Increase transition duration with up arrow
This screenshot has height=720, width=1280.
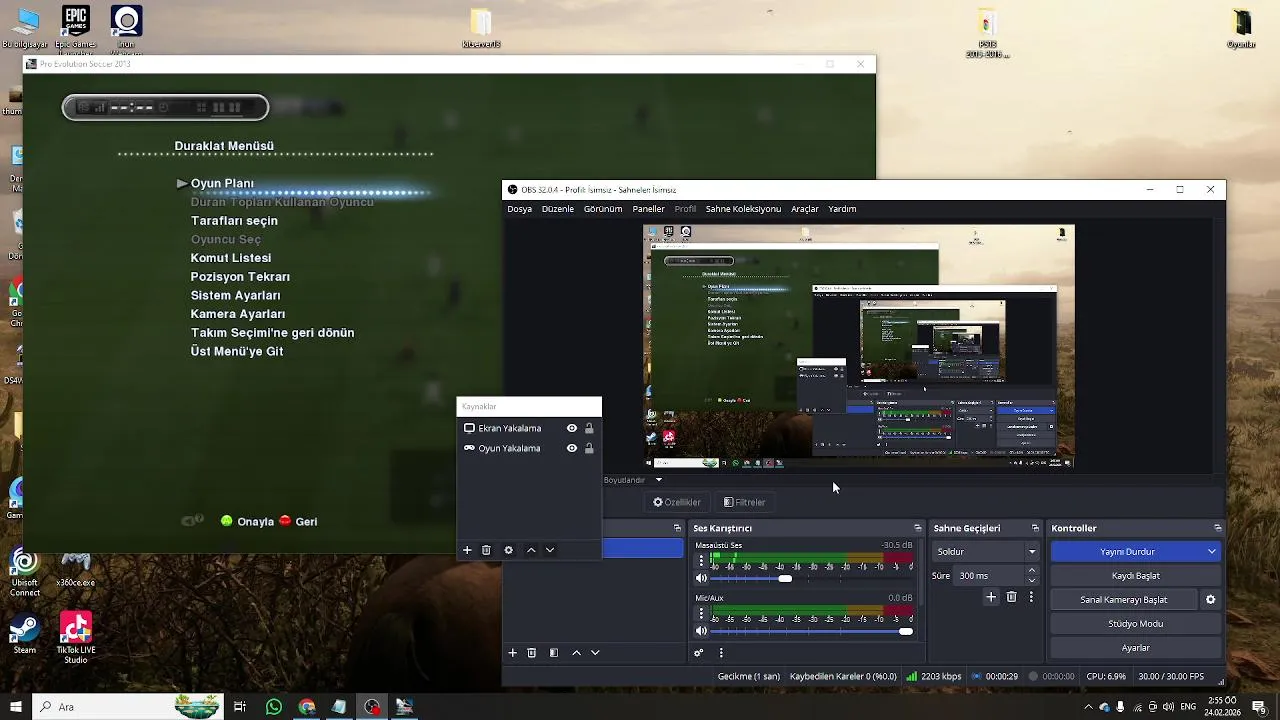[1032, 571]
